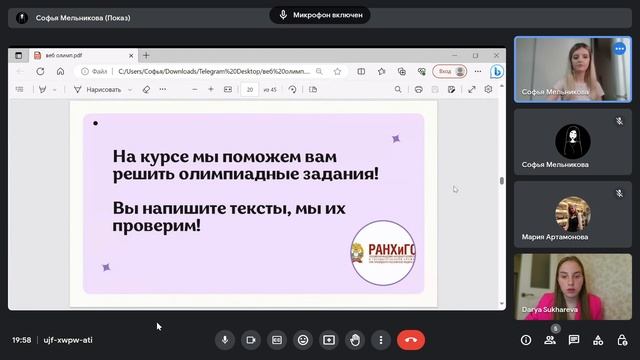Select Мария Артамонова participant tile
The height and width of the screenshot is (360, 640).
point(573,215)
